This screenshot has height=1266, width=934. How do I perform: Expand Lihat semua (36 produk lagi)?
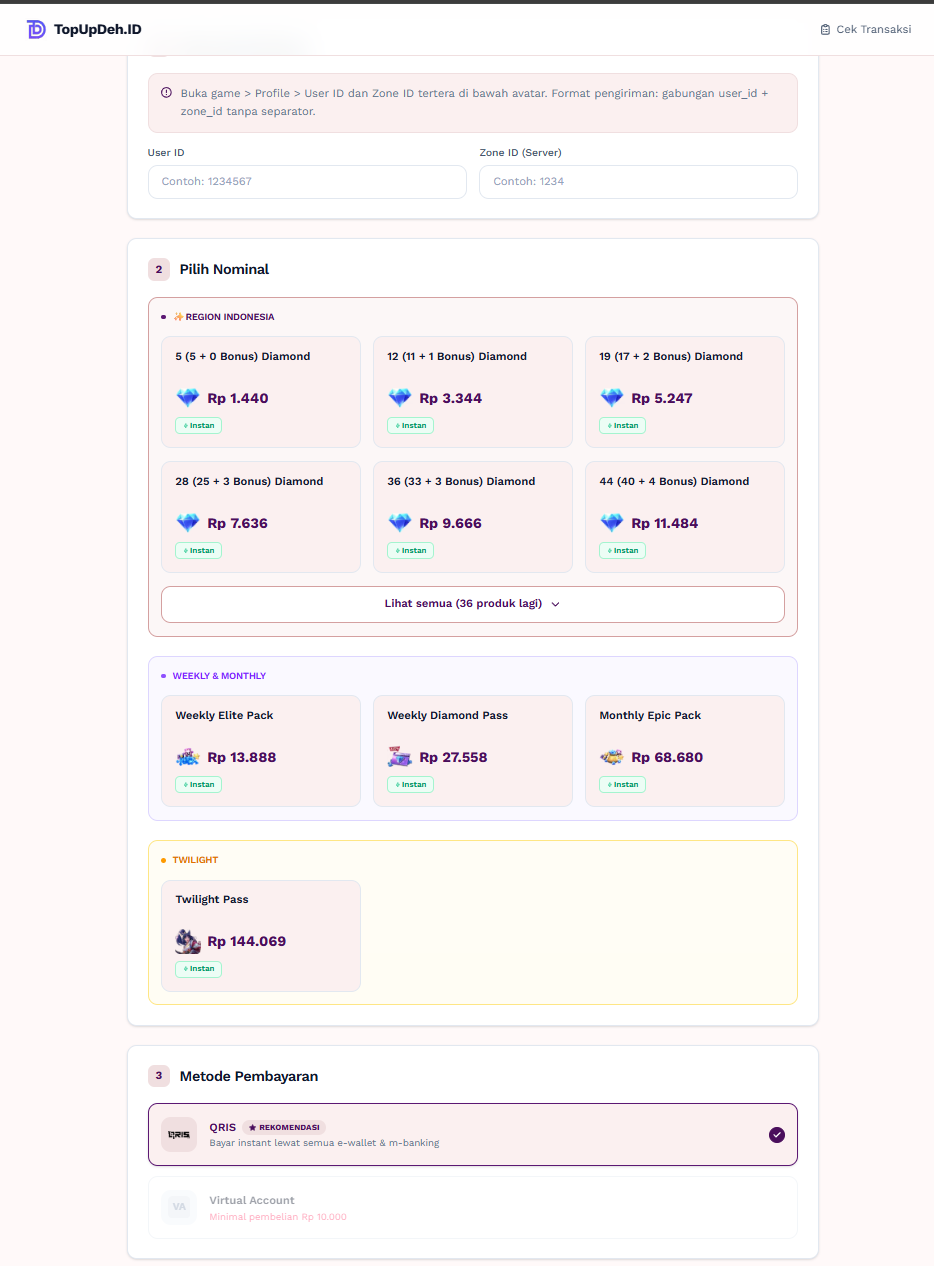(463, 604)
